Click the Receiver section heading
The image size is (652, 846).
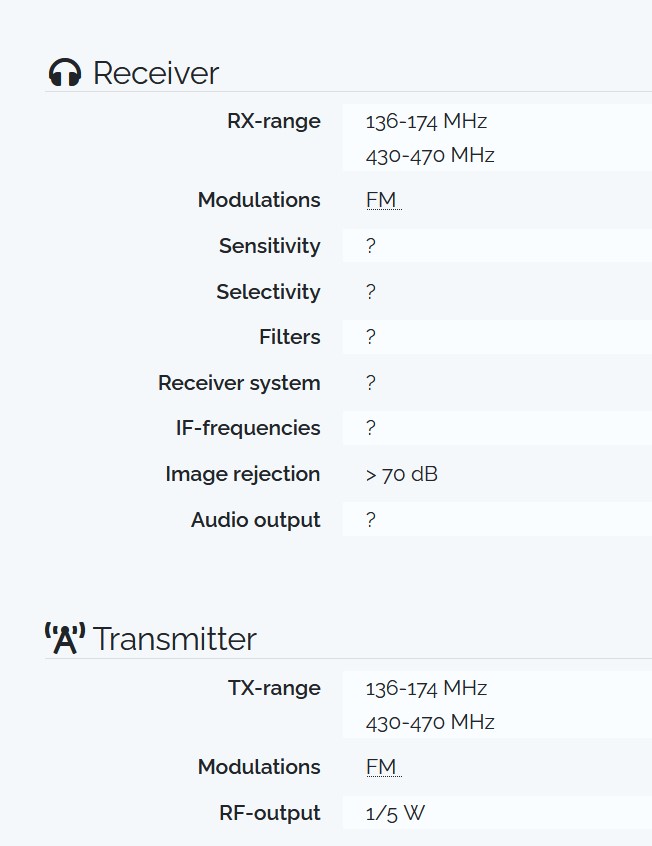pyautogui.click(x=155, y=73)
